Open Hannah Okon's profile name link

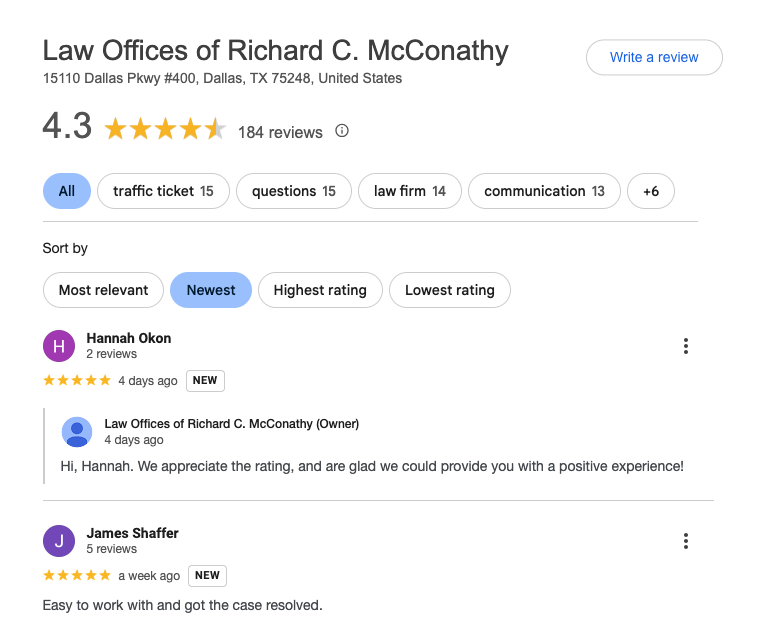tap(129, 338)
